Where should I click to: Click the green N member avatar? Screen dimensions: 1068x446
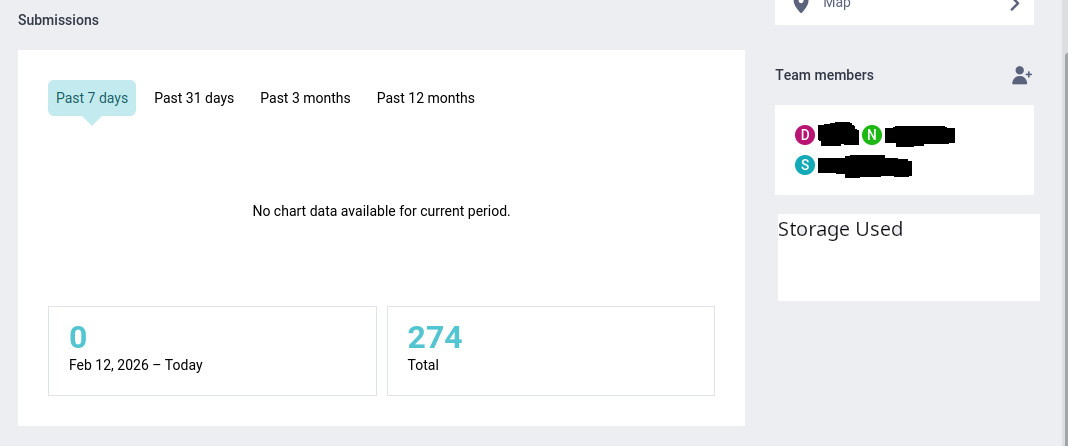pyautogui.click(x=872, y=135)
